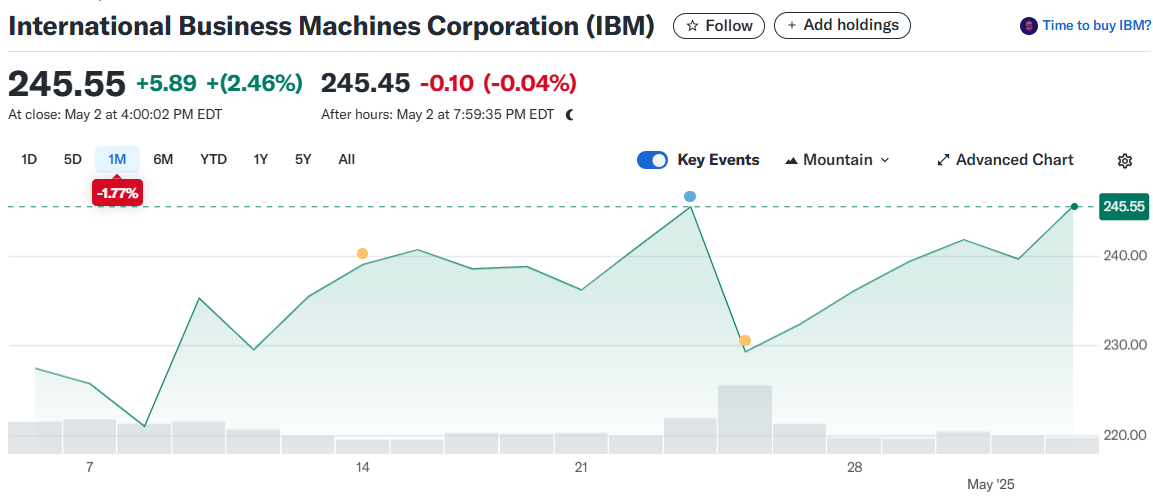The height and width of the screenshot is (498, 1153).
Task: Select the 1D range tab
Action: (29, 160)
